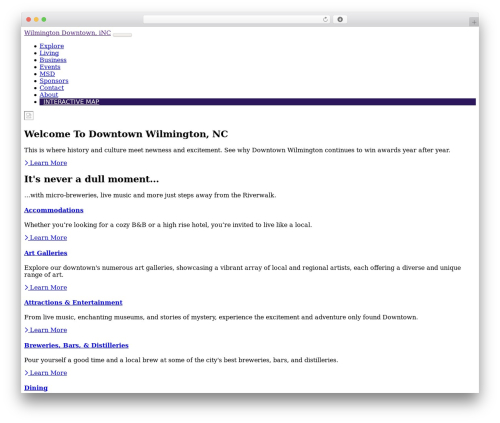Click Learn More under Breweries, Bars, & Distilleries

coord(46,373)
